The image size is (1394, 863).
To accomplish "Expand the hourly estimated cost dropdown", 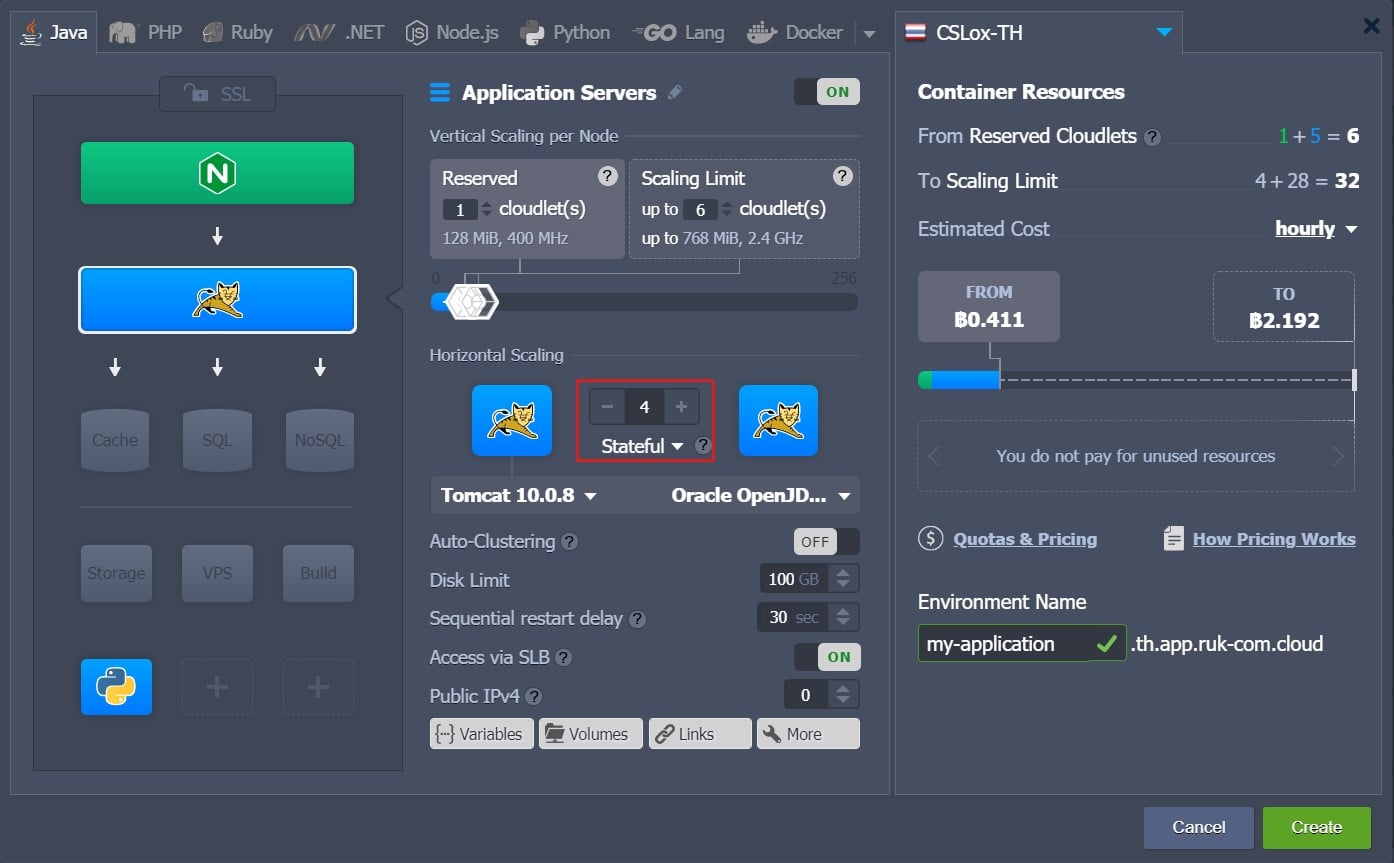I will [1316, 229].
